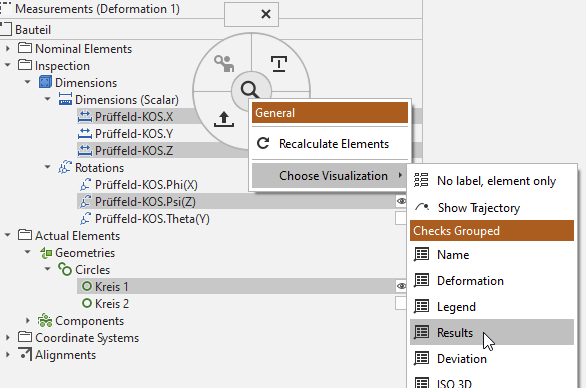Screen dimensions: 586x388
Task: Click the Geometries green cube icon
Action: coord(46,253)
